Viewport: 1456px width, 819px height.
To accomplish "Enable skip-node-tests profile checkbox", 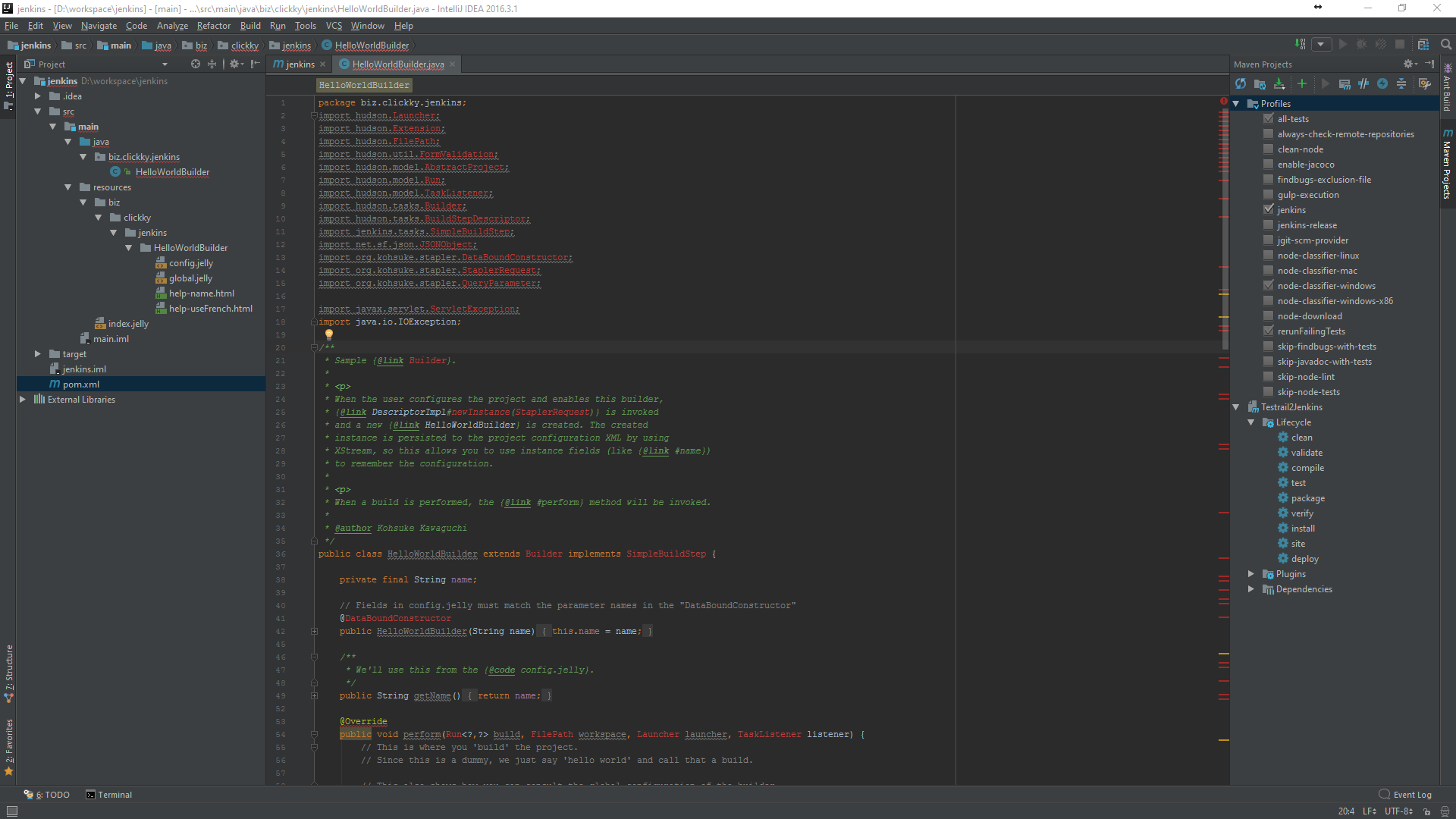I will 1269,392.
